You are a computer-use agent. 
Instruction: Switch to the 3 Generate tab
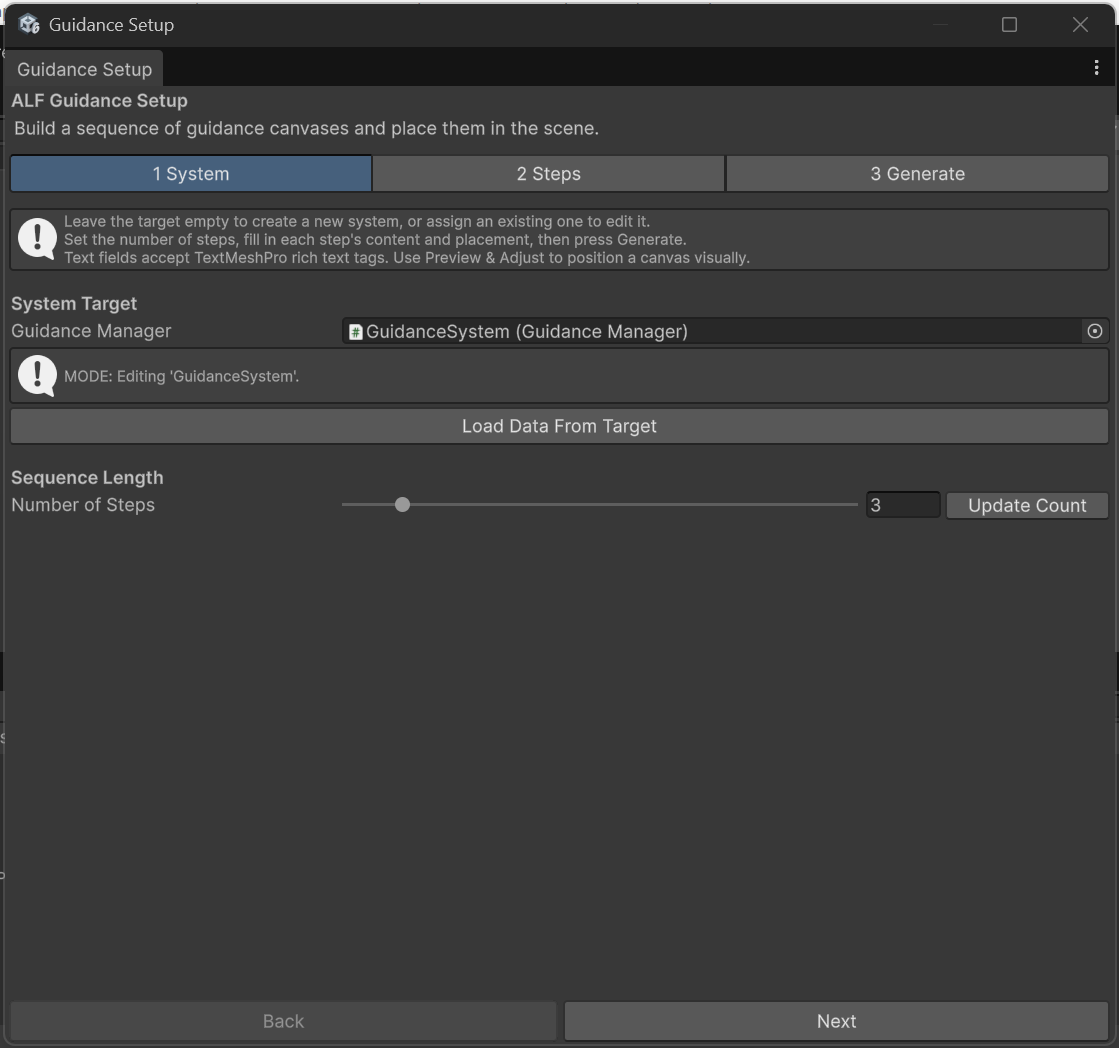point(917,173)
